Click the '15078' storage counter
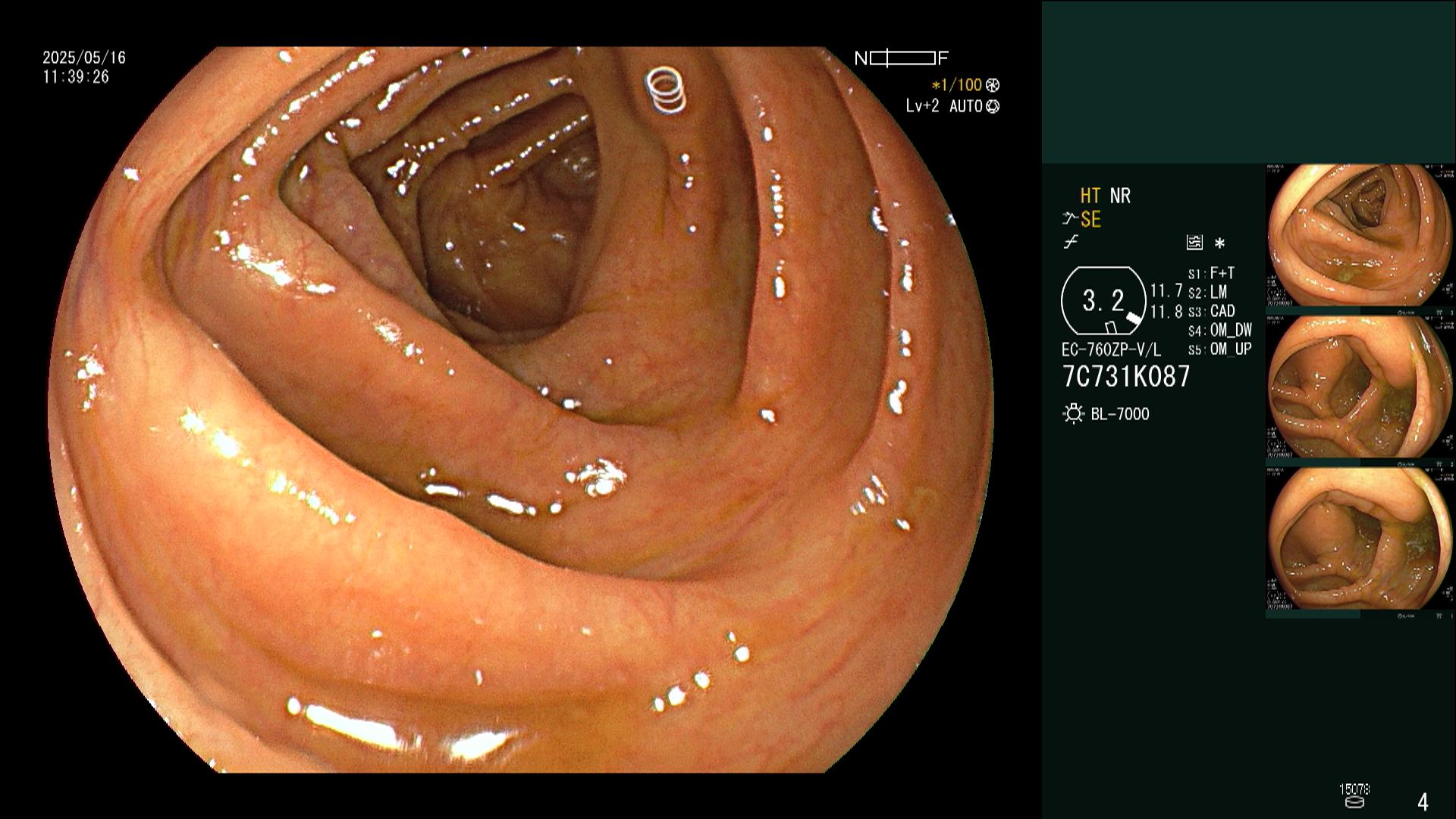Screen dimensions: 1456x819 1354,789
